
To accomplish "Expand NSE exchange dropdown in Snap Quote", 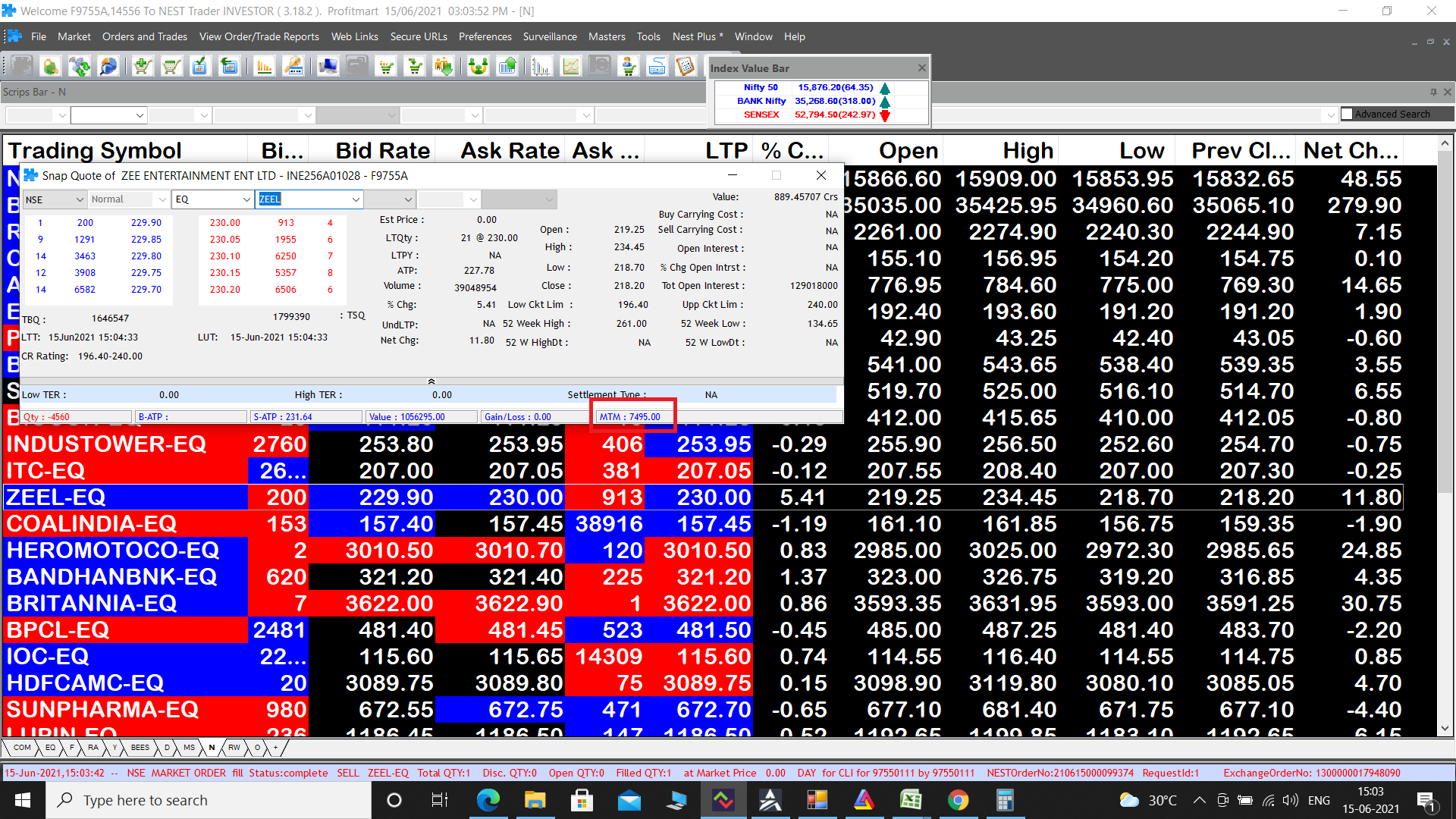I will pos(80,199).
